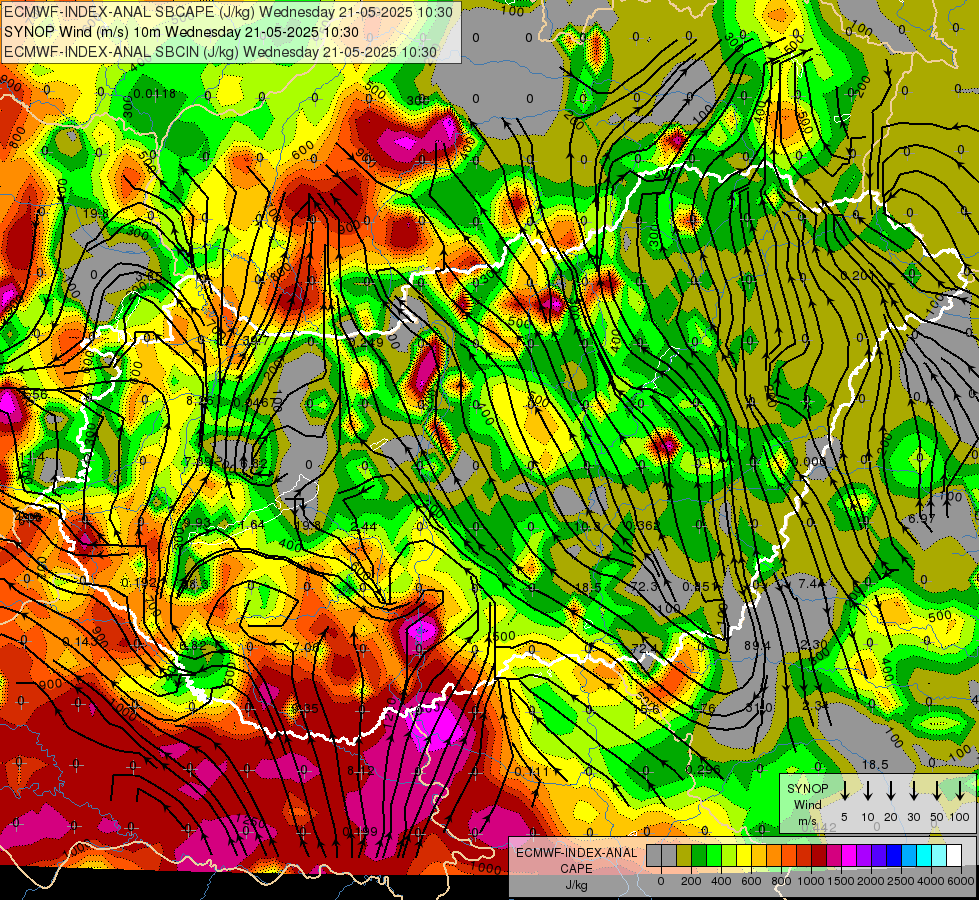Click the 50 m/s wind arrow in legend
979x900 pixels.
point(937,790)
